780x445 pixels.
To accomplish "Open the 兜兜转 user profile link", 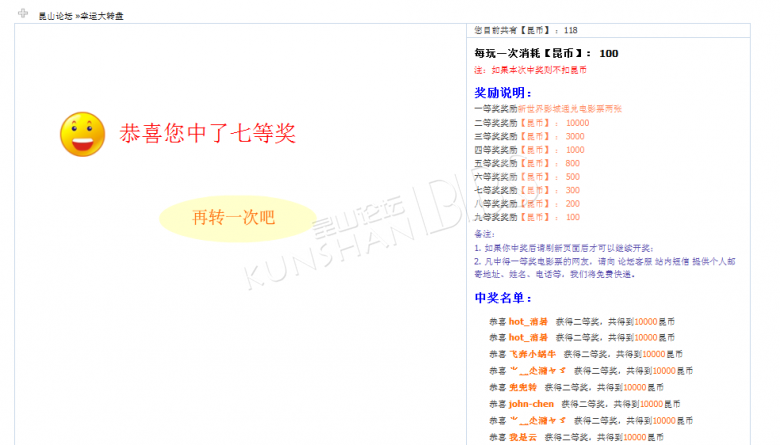I will [x=523, y=386].
